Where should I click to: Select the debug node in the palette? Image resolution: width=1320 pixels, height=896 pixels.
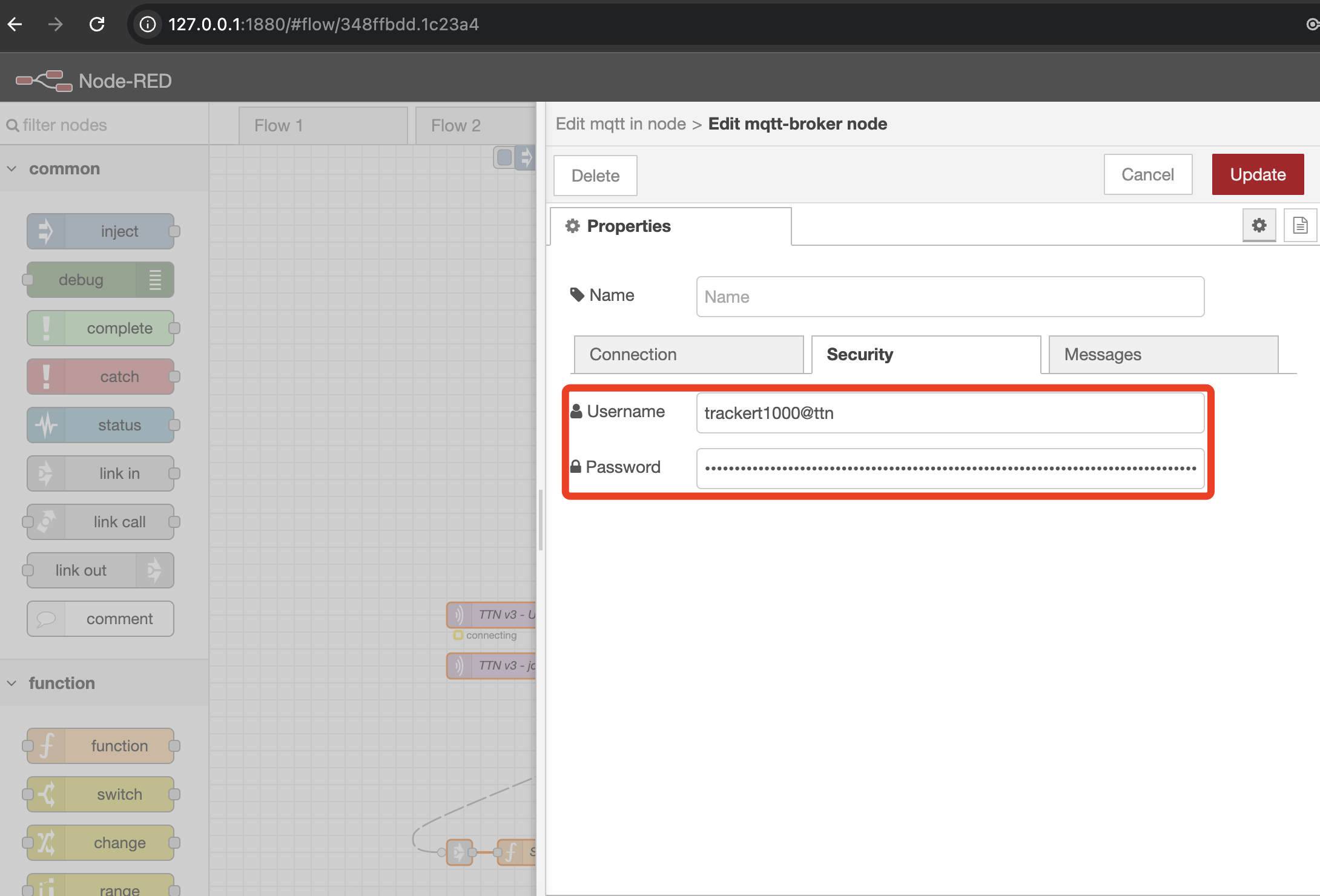point(99,279)
